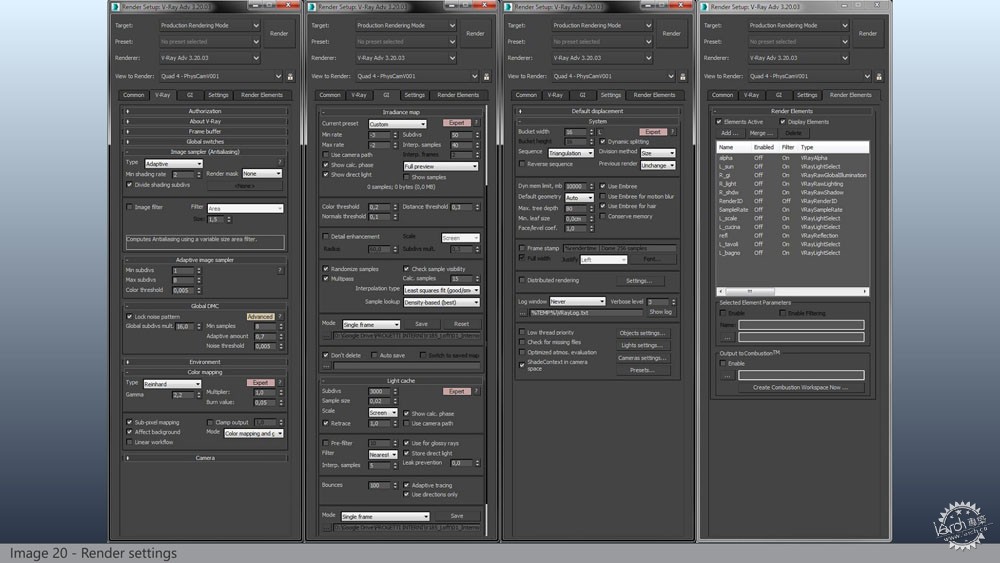Screen dimensions: 1000x563
Task: Click lock-view icon in GI tab window
Action: click(x=487, y=77)
